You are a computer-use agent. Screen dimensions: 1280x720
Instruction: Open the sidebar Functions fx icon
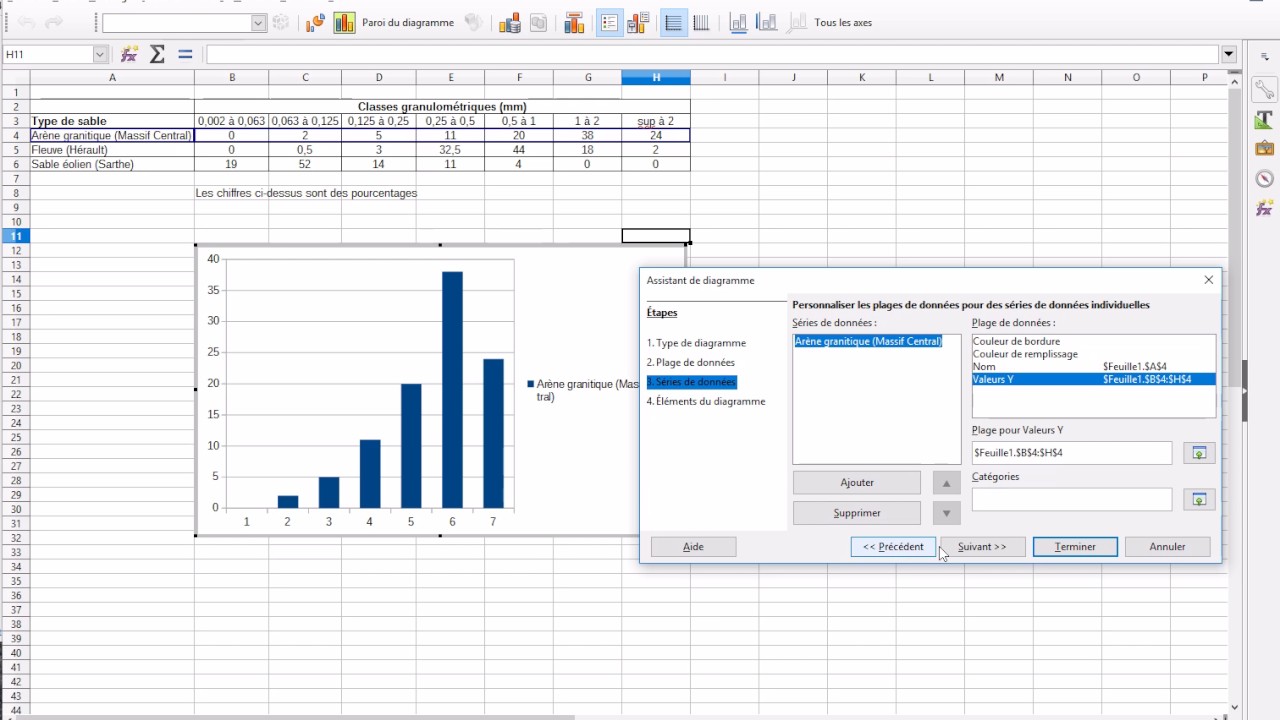point(1265,208)
